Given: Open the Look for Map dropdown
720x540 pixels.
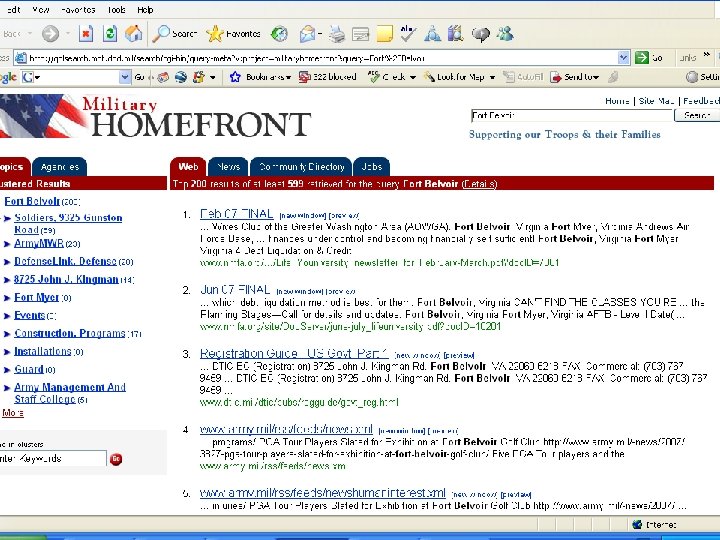Looking at the screenshot, I should point(492,77).
